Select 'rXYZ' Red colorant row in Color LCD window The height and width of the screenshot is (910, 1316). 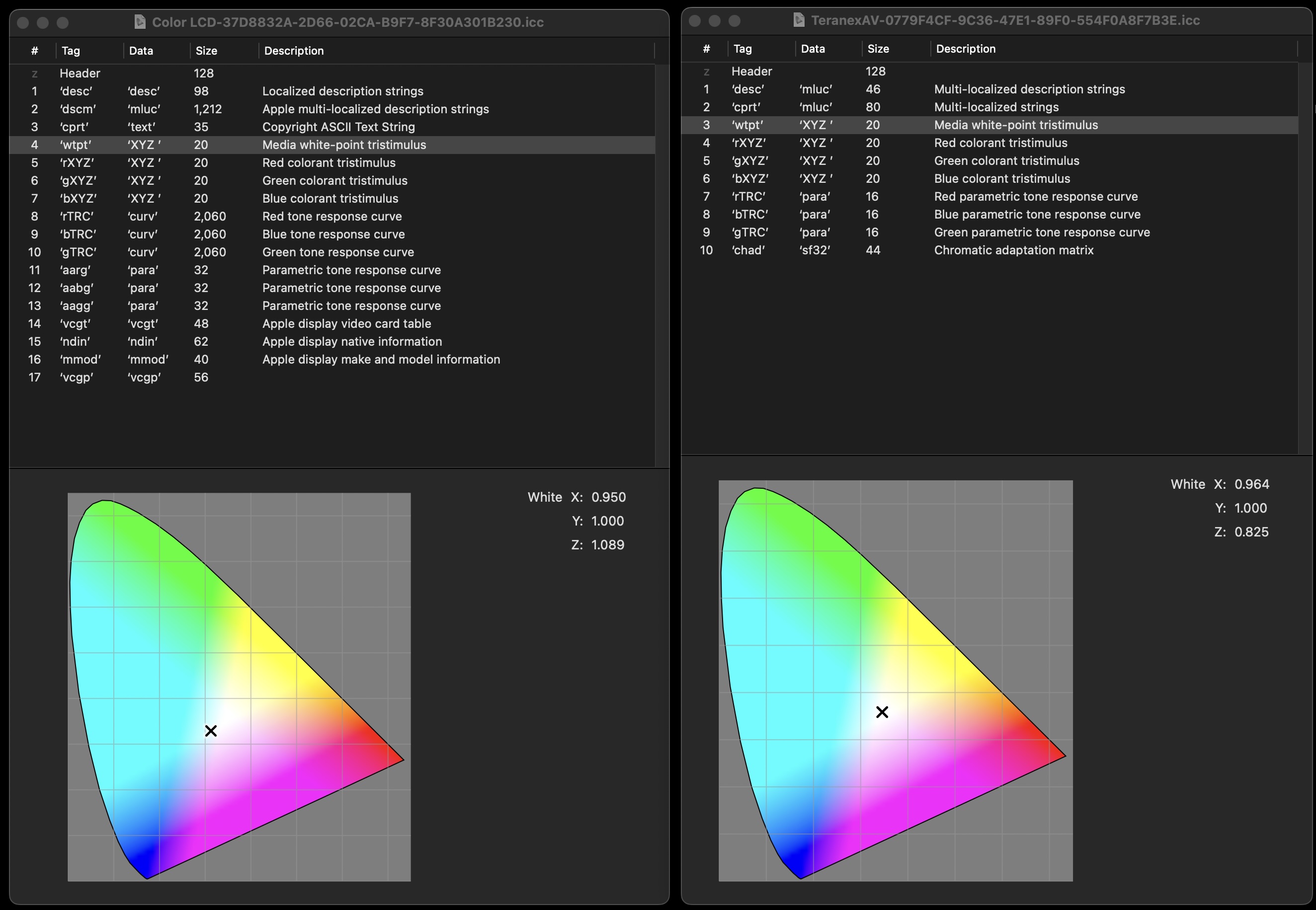coord(332,162)
